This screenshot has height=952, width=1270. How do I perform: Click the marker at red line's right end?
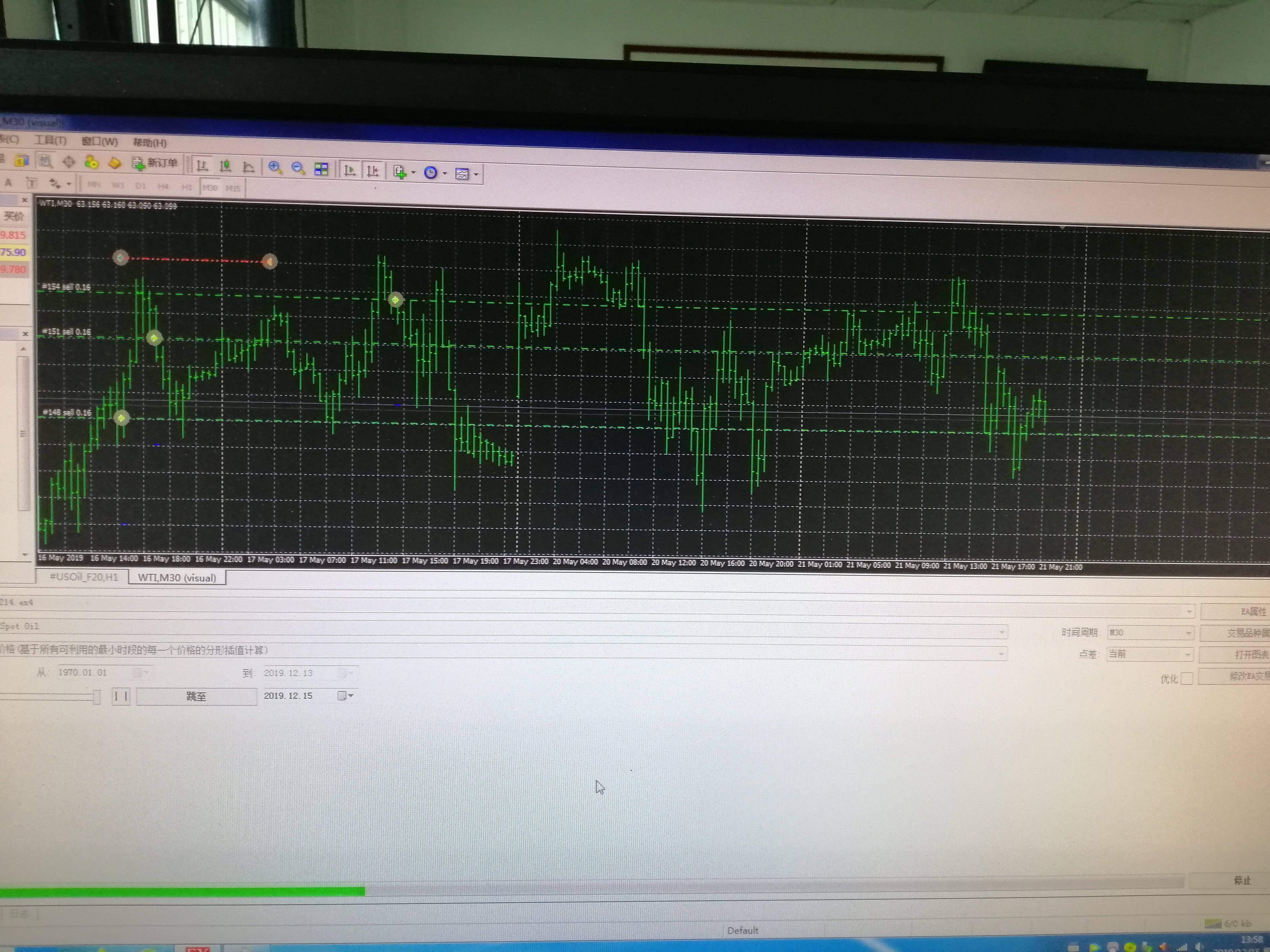coord(269,262)
